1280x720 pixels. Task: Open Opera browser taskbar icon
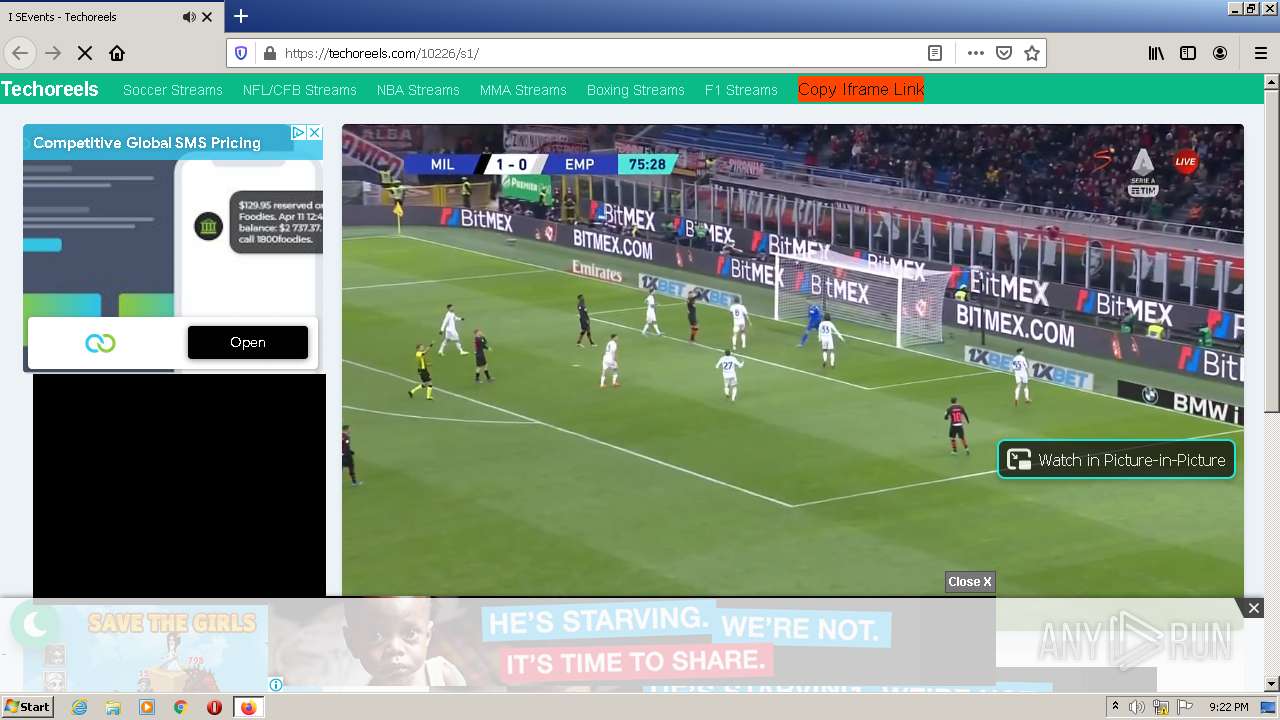214,707
